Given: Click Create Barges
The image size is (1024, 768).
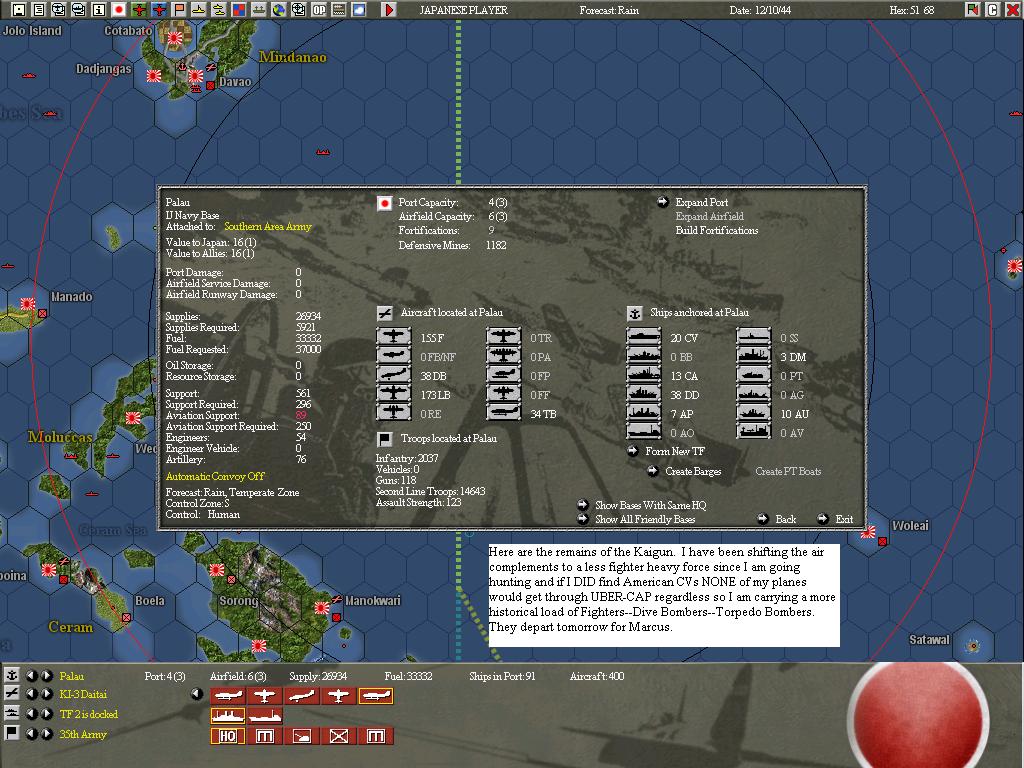Looking at the screenshot, I should tap(693, 472).
